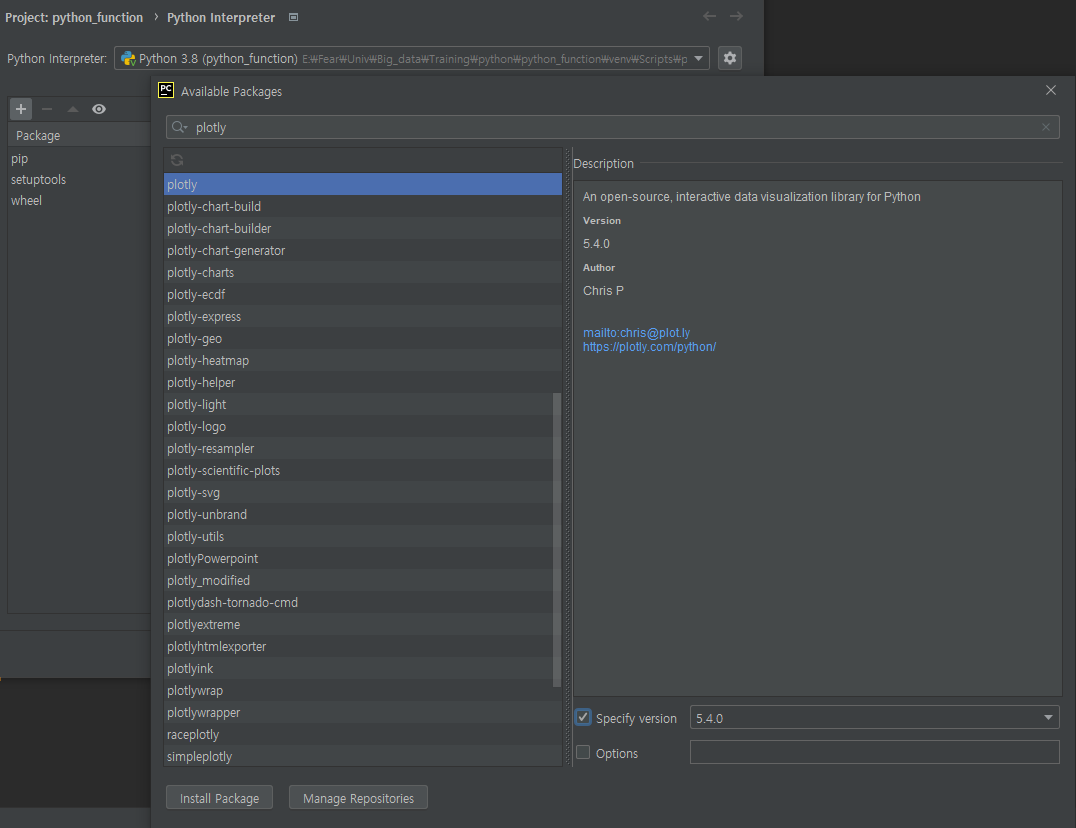Select plotlyextreme in the list
This screenshot has width=1076, height=828.
(x=358, y=624)
